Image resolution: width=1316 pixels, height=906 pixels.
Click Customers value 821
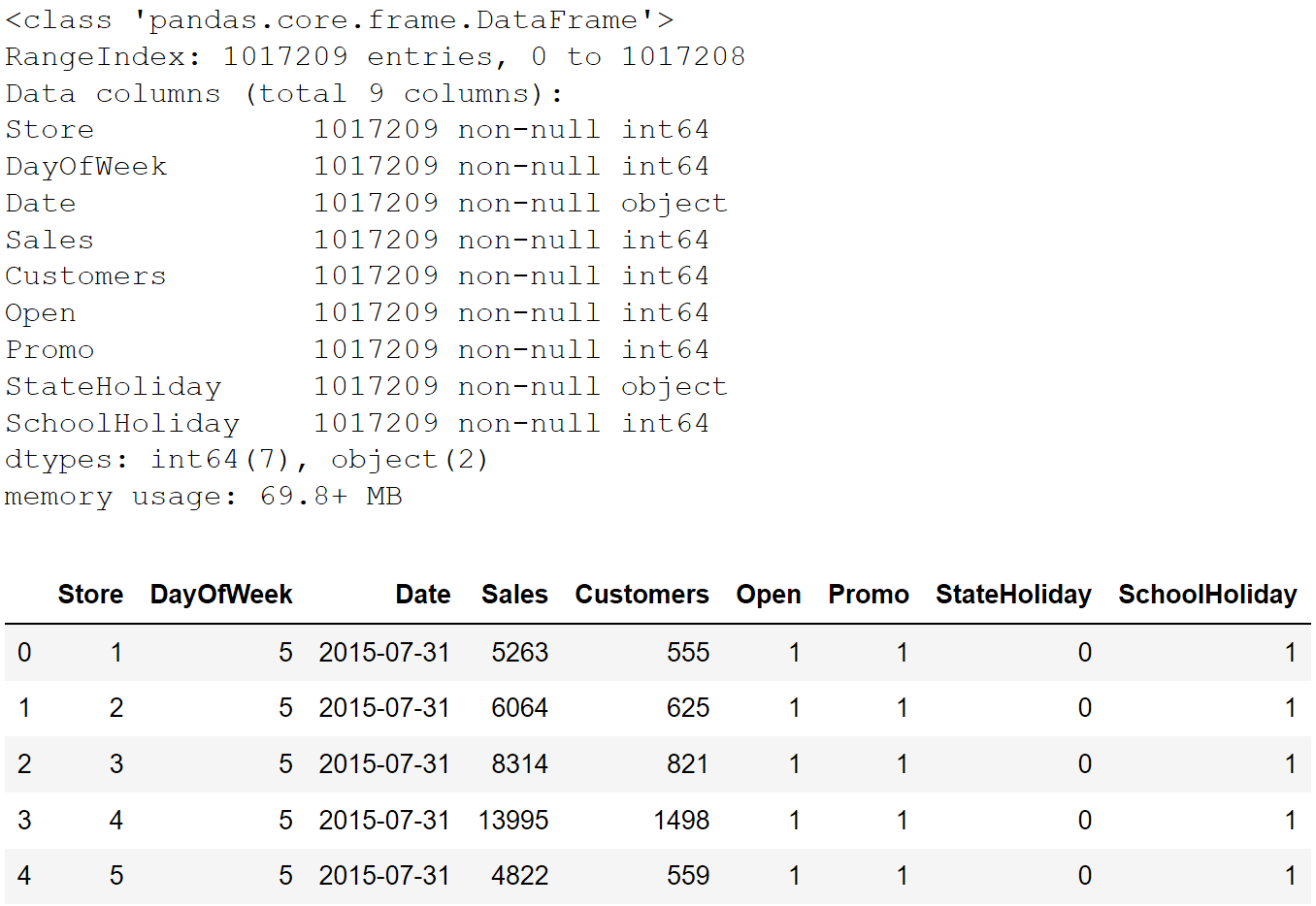pos(688,764)
